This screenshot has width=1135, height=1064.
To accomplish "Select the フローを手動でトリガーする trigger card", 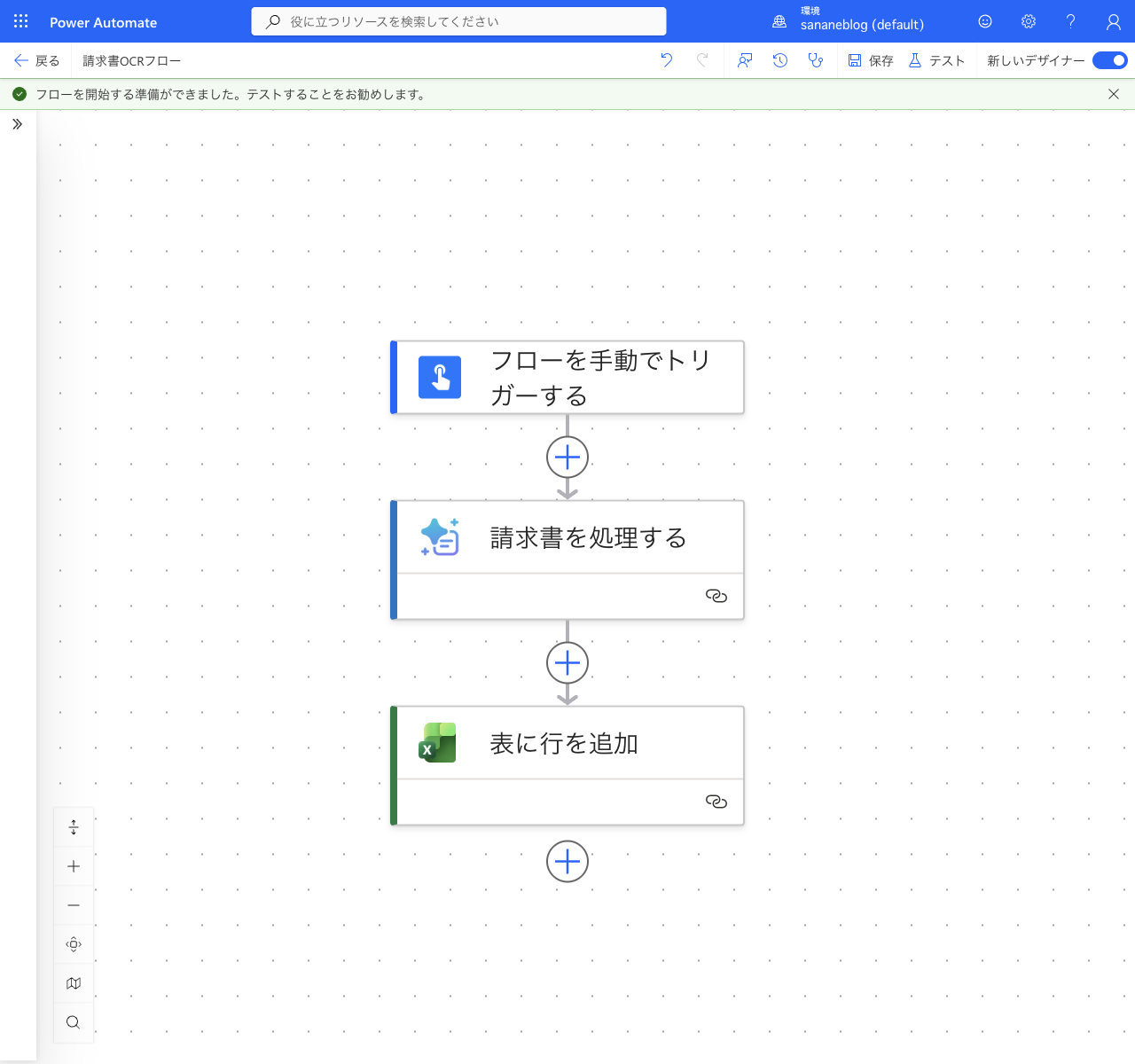I will pos(567,378).
